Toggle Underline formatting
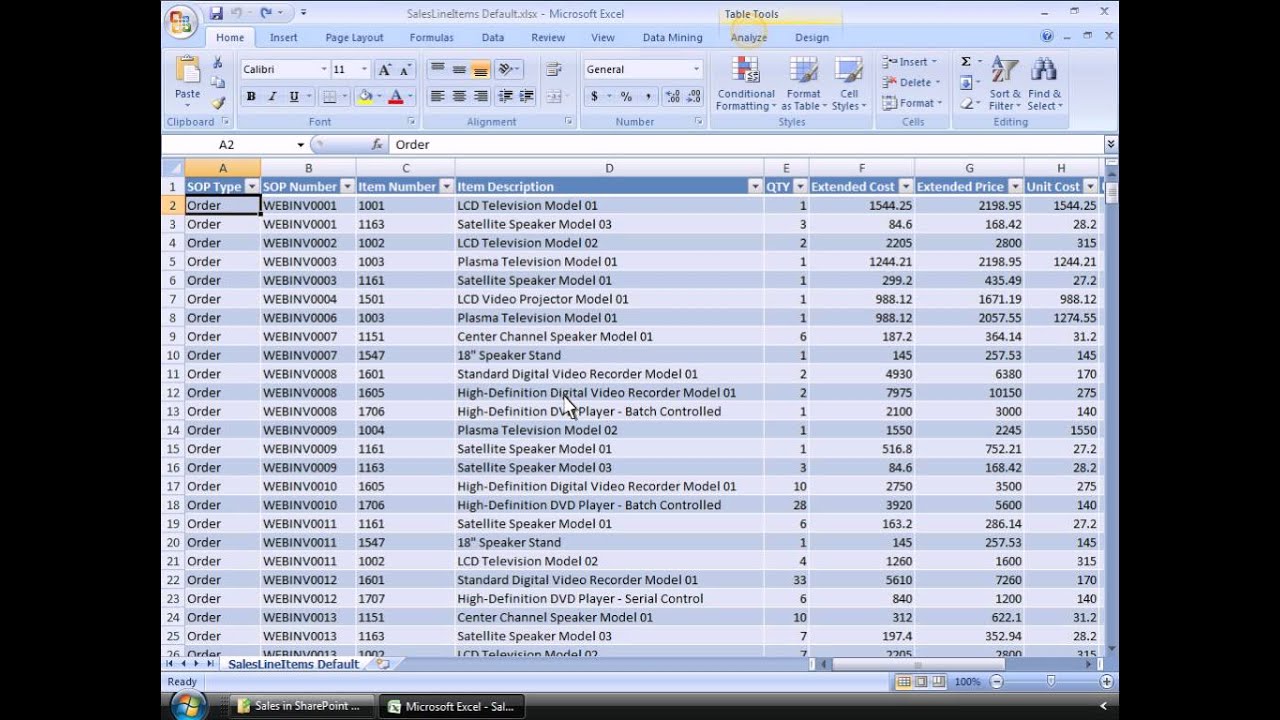The image size is (1280, 720). 294,97
